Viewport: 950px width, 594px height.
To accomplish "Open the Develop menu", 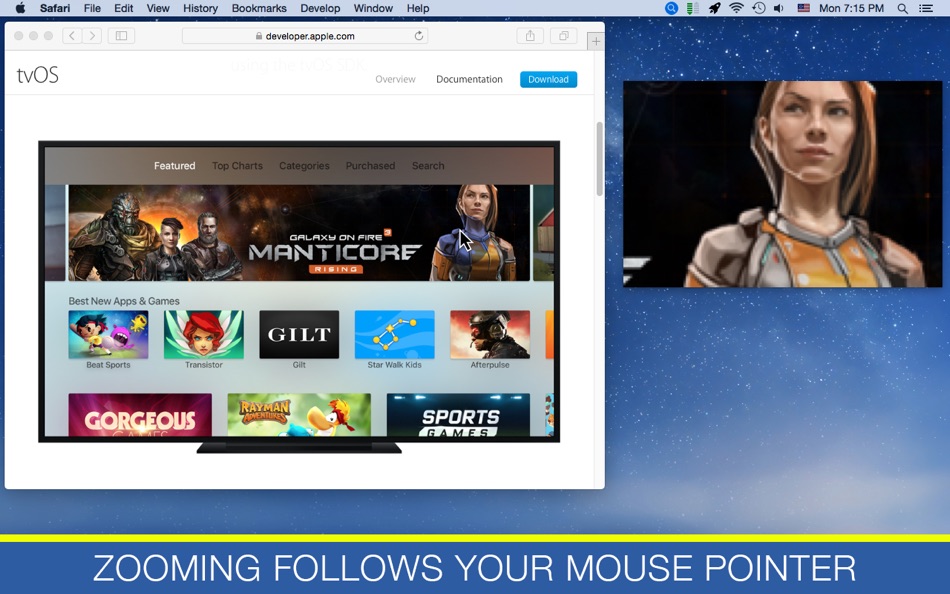I will pos(320,8).
